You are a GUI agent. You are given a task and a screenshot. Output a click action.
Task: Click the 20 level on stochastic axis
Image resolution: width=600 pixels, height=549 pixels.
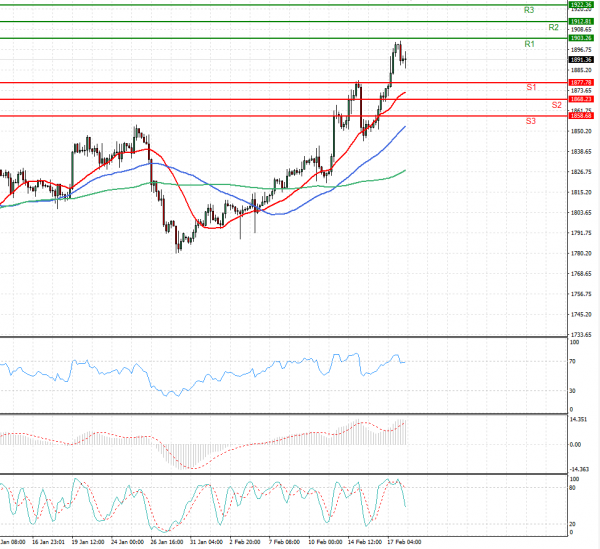(x=572, y=525)
